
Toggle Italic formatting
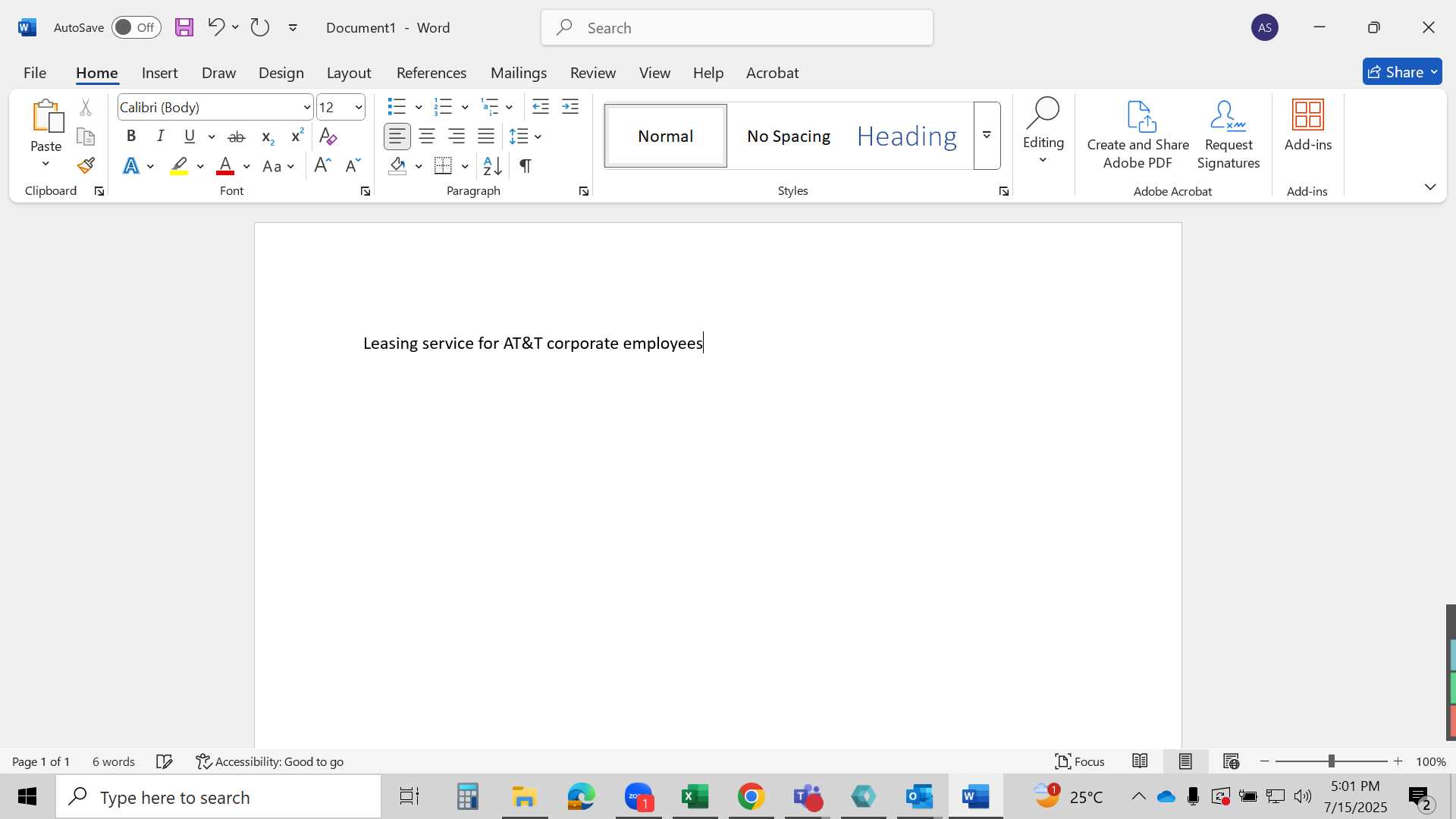pos(160,136)
